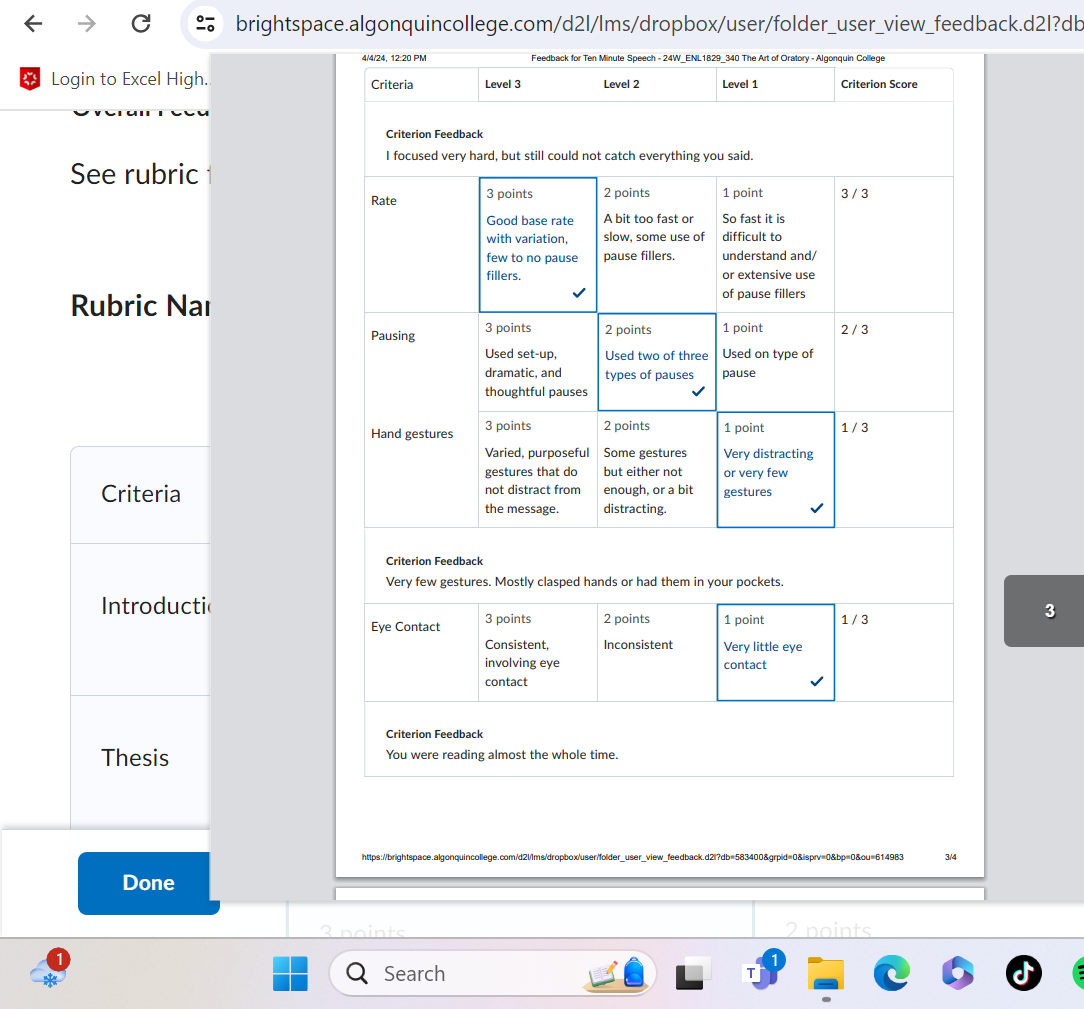Click the Level 1 column header

pos(740,84)
